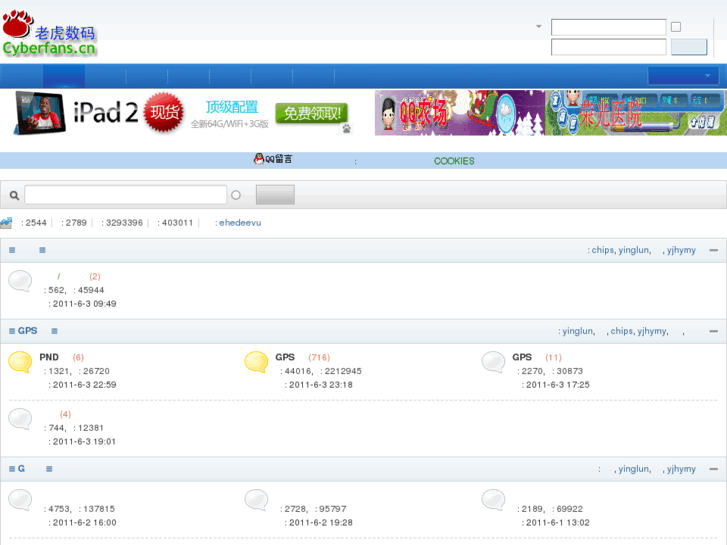Click the login button beside the password field
This screenshot has height=545, width=727.
click(689, 47)
